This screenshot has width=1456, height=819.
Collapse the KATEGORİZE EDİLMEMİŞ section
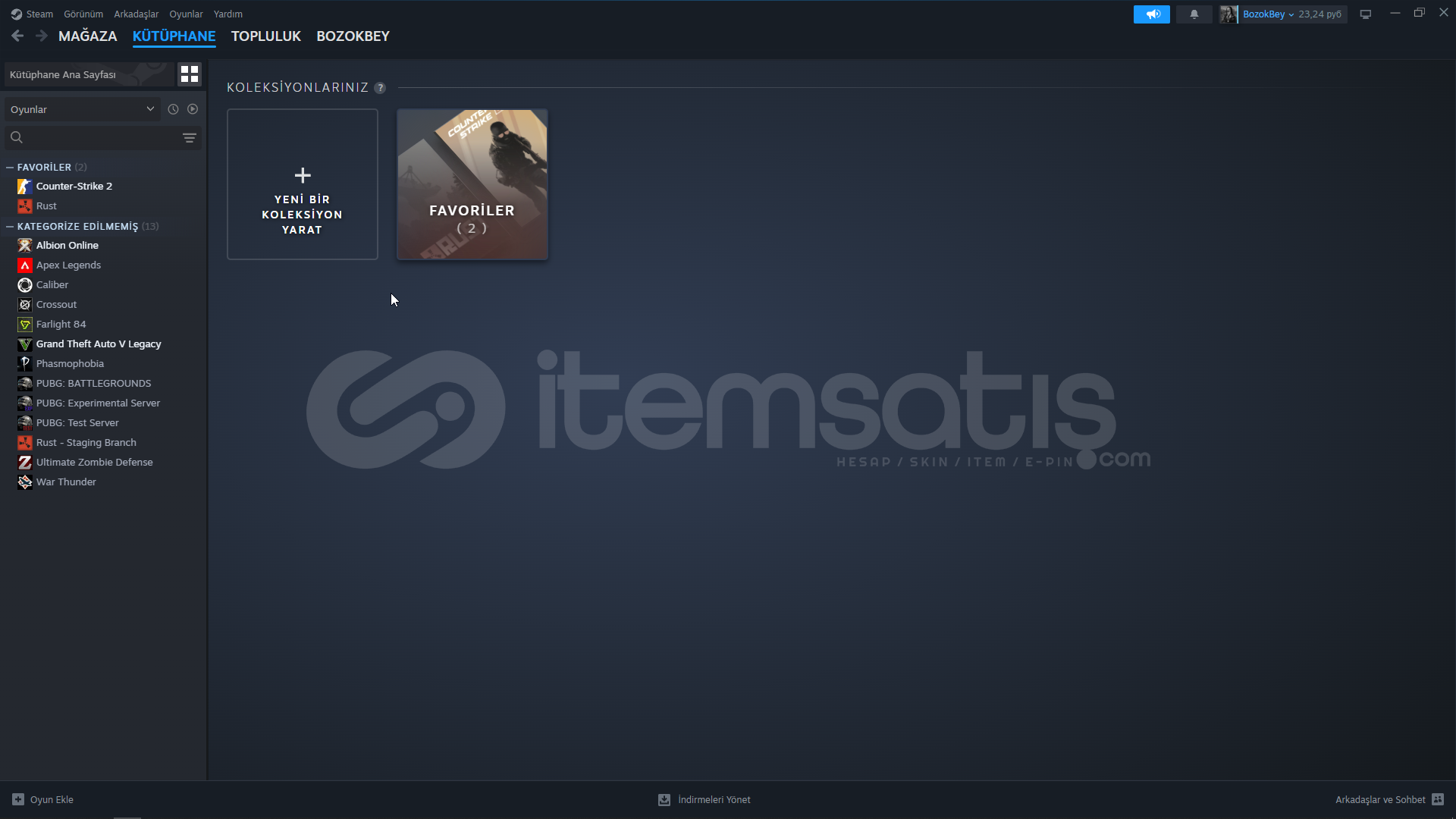point(10,226)
